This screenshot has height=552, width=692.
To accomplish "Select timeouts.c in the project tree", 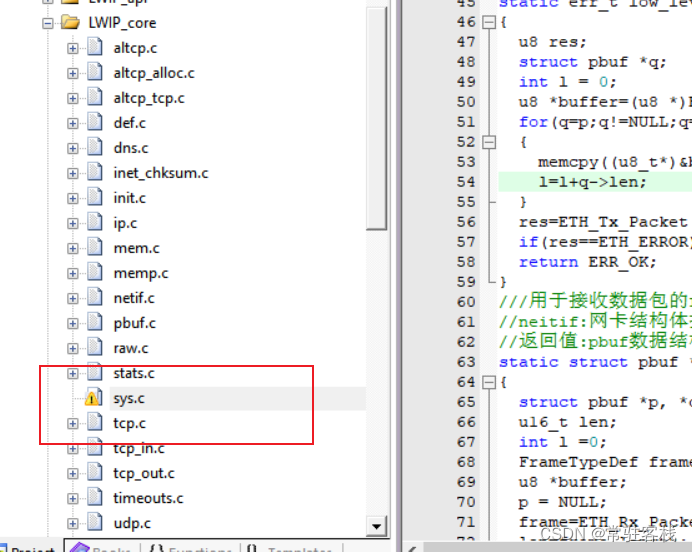I will [148, 498].
